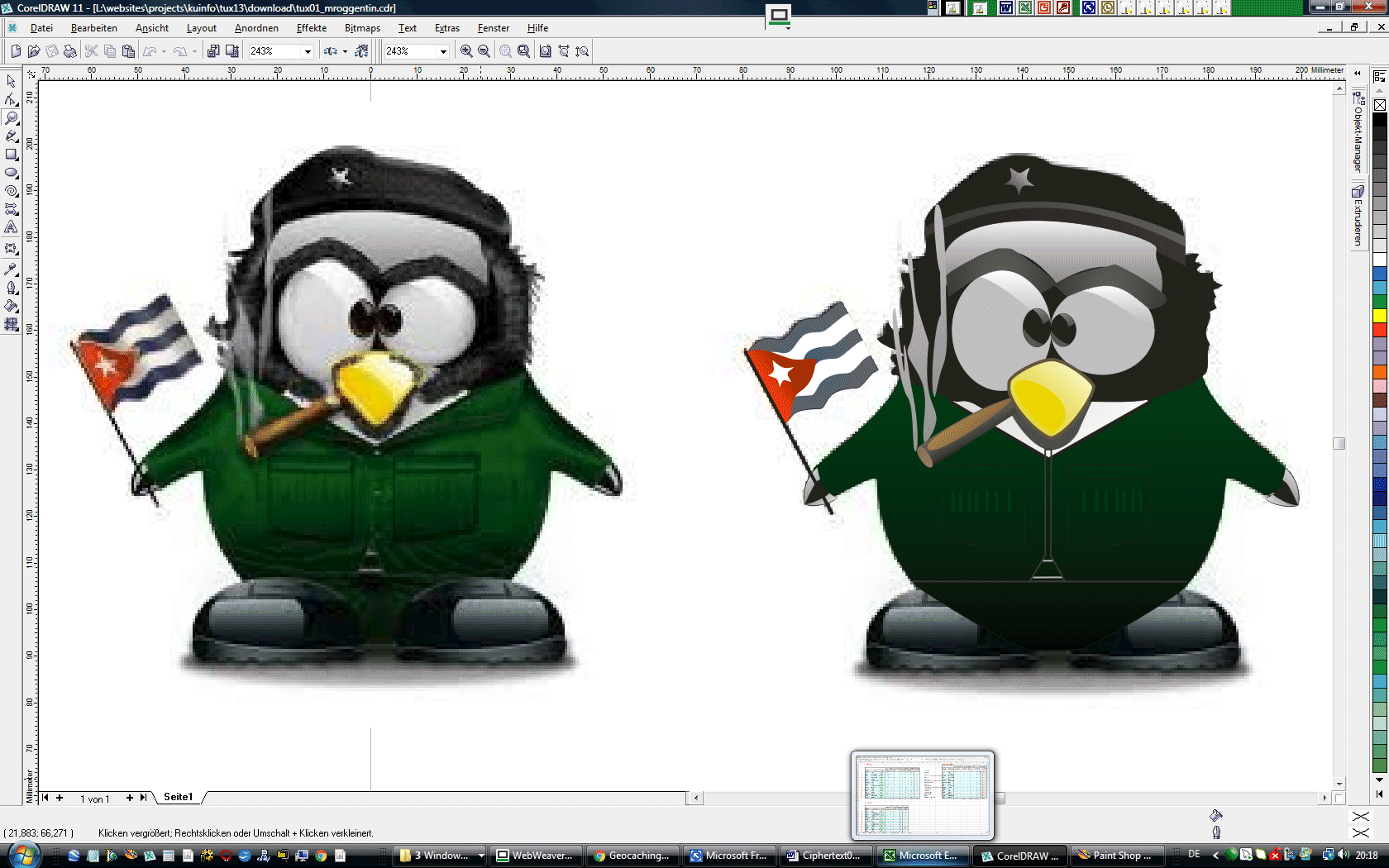Click the horizontal scrollbar left arrow

click(696, 798)
